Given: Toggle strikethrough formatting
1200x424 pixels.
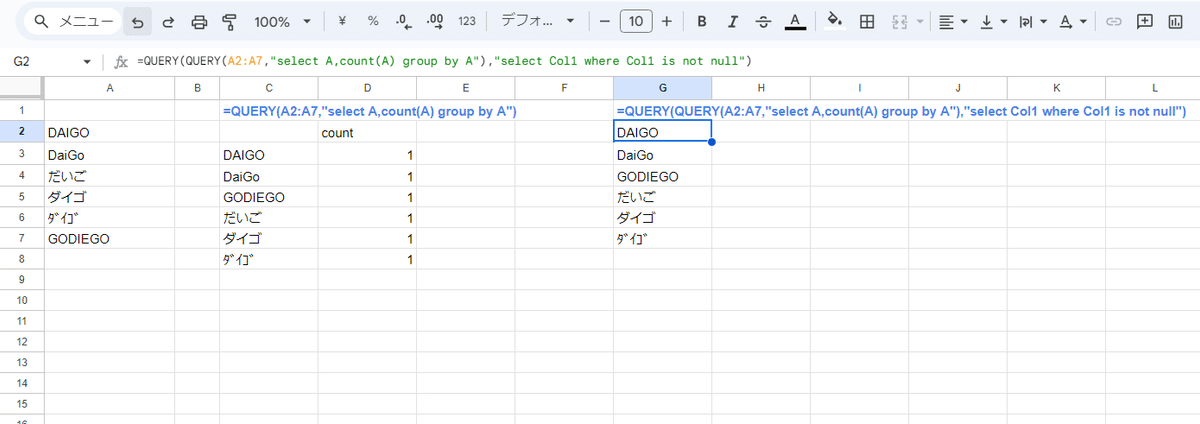Looking at the screenshot, I should pos(764,21).
